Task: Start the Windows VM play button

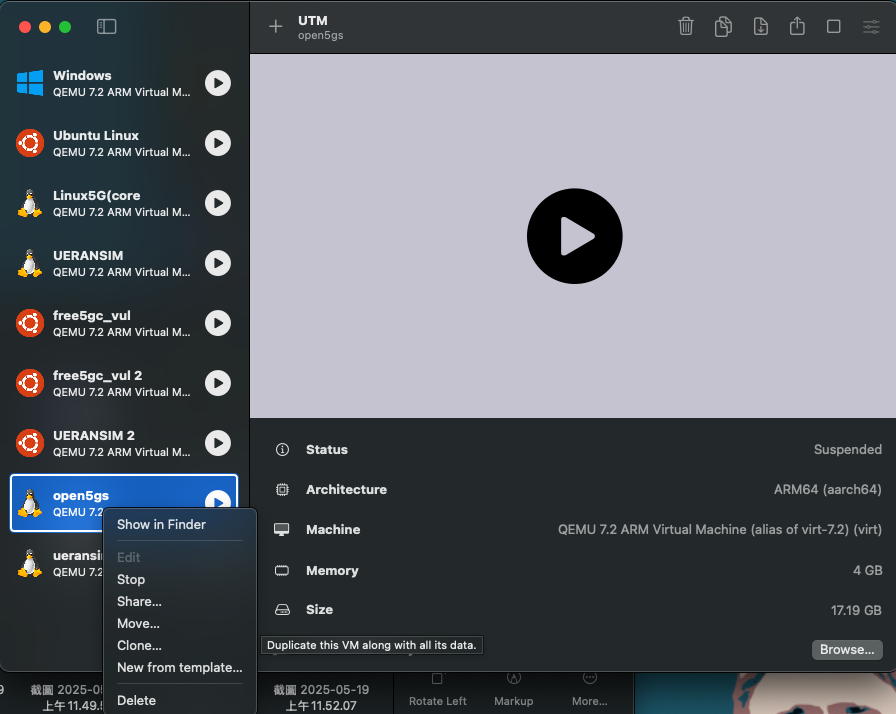Action: tap(218, 83)
